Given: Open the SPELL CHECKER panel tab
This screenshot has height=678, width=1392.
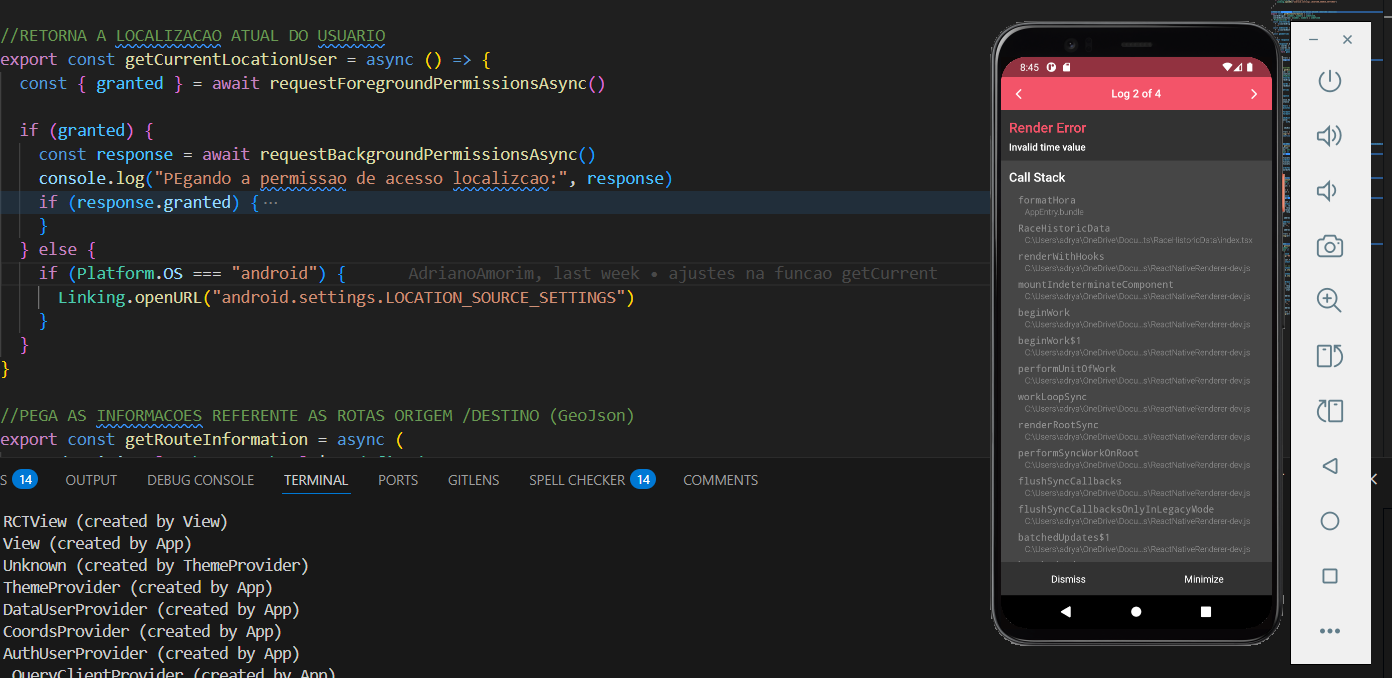Looking at the screenshot, I should coord(577,480).
